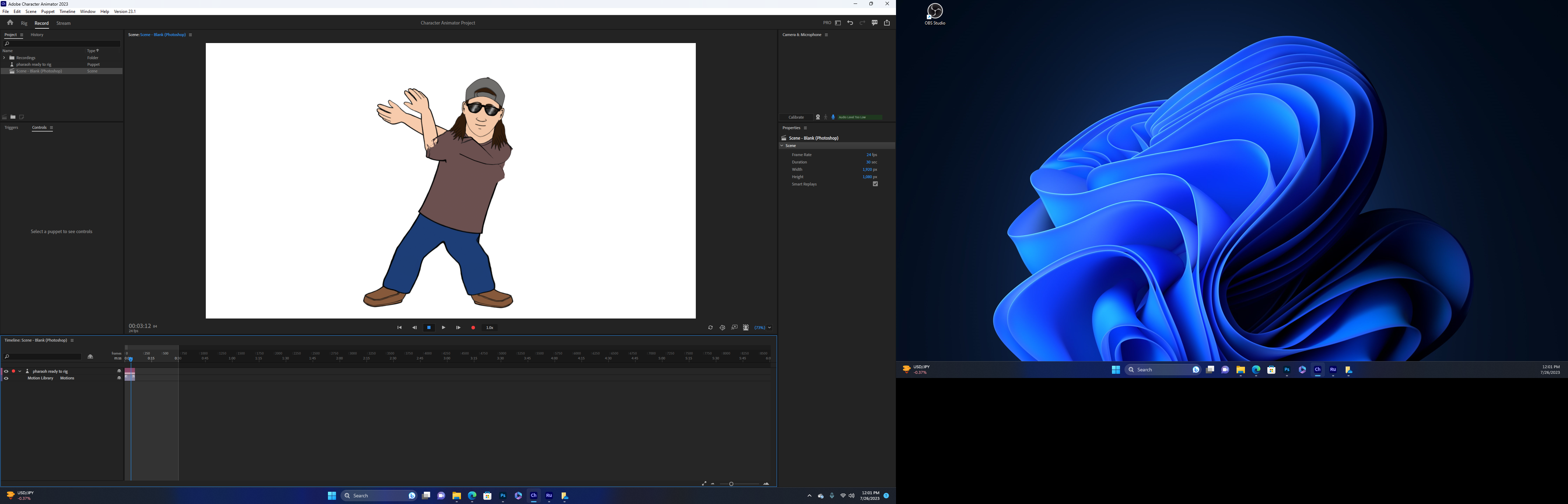The image size is (1568, 504).
Task: Collapse the Scene properties section
Action: click(x=783, y=146)
